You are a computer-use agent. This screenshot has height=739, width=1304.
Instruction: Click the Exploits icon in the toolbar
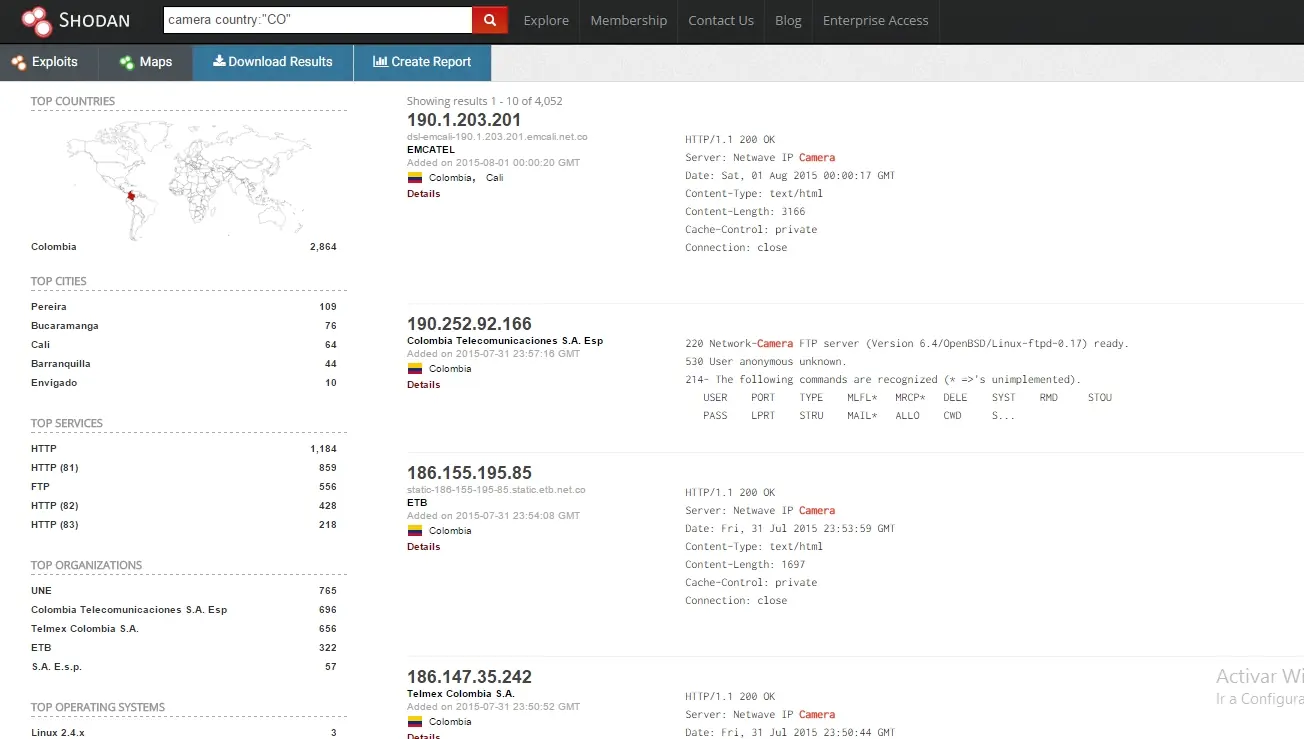[x=19, y=62]
